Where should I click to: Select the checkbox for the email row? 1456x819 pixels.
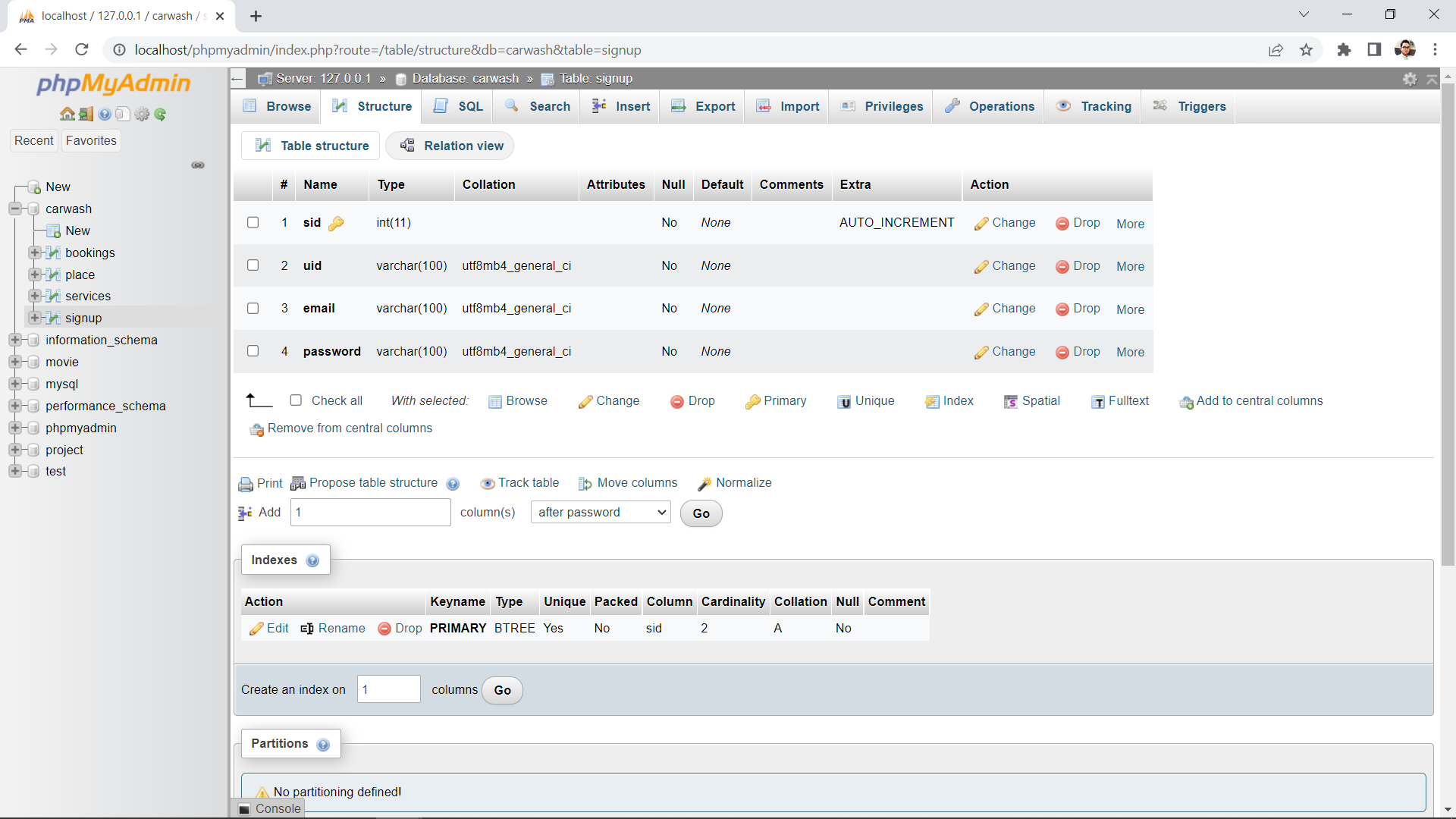253,308
